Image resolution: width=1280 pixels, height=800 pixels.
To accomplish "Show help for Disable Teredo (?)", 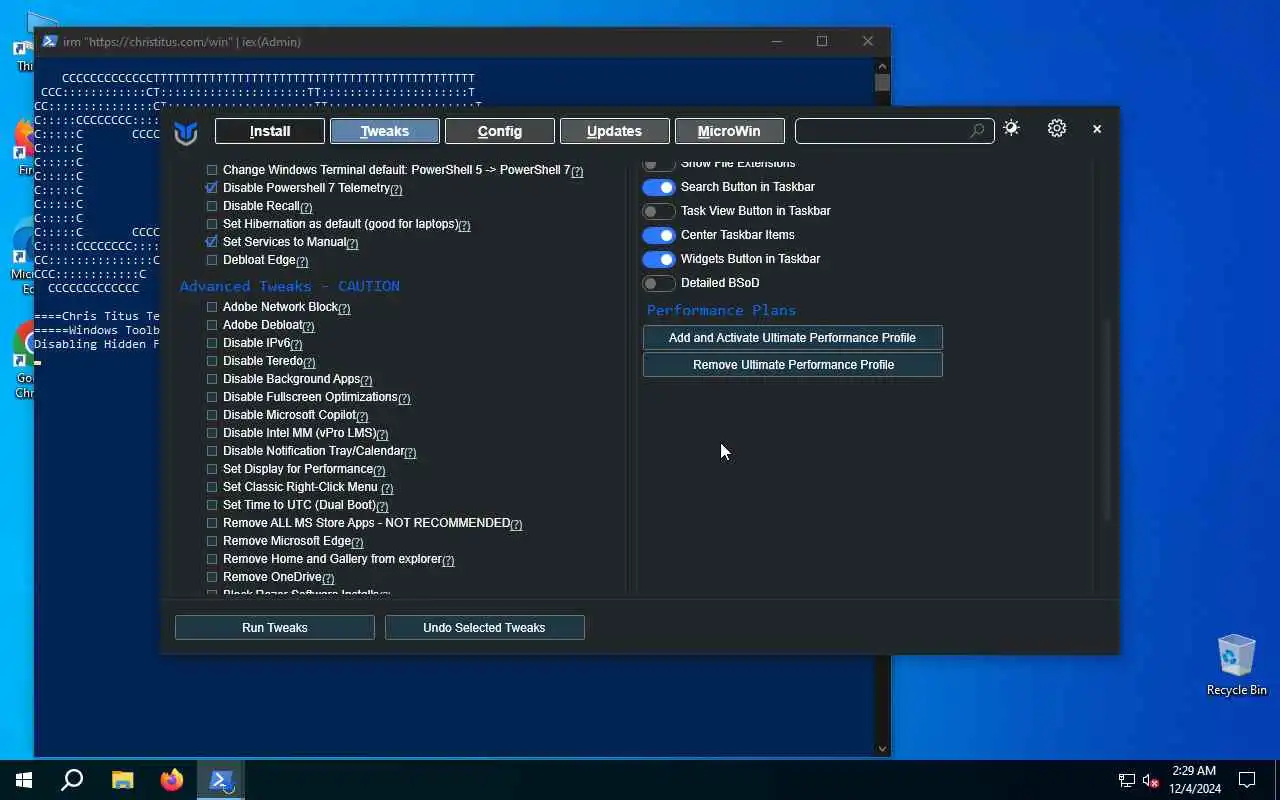I will click(309, 362).
